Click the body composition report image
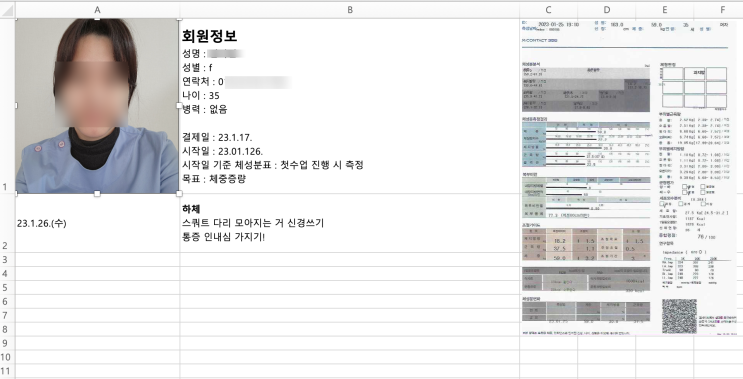 [629, 178]
